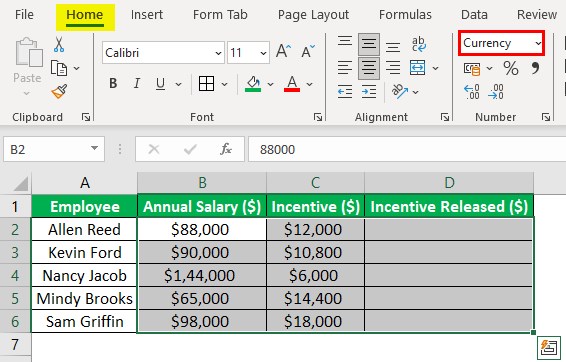Click Accounting Number Format icon
566x362 pixels.
point(472,68)
